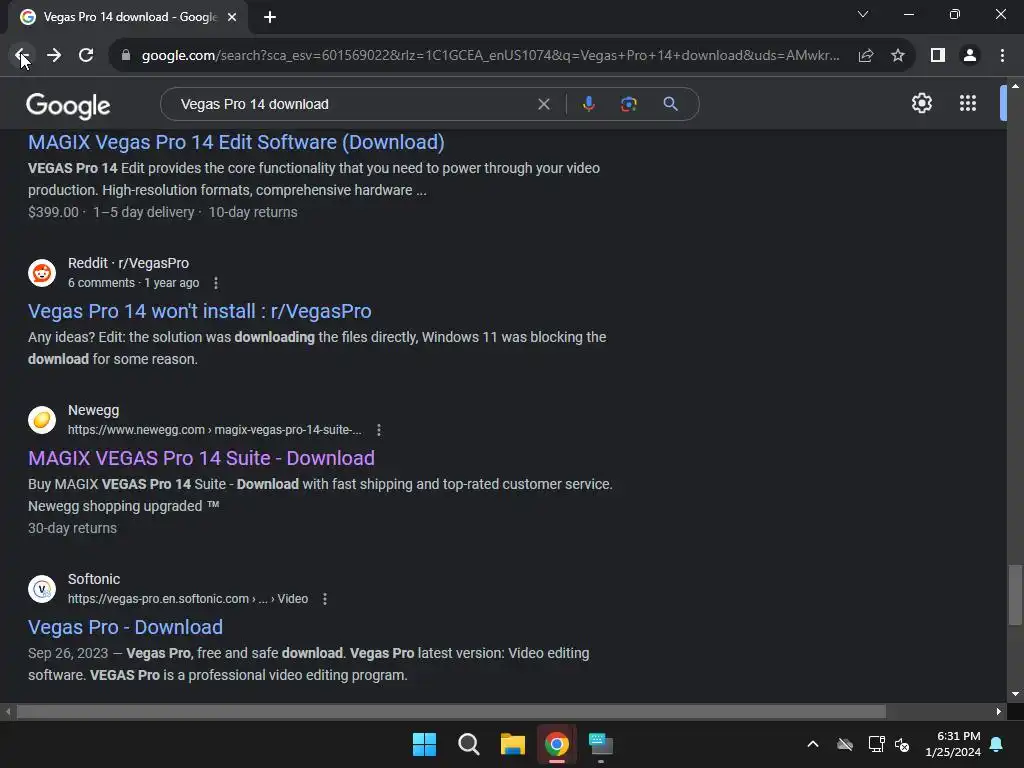
Task: Click the scroll down arrow
Action: click(x=1016, y=694)
